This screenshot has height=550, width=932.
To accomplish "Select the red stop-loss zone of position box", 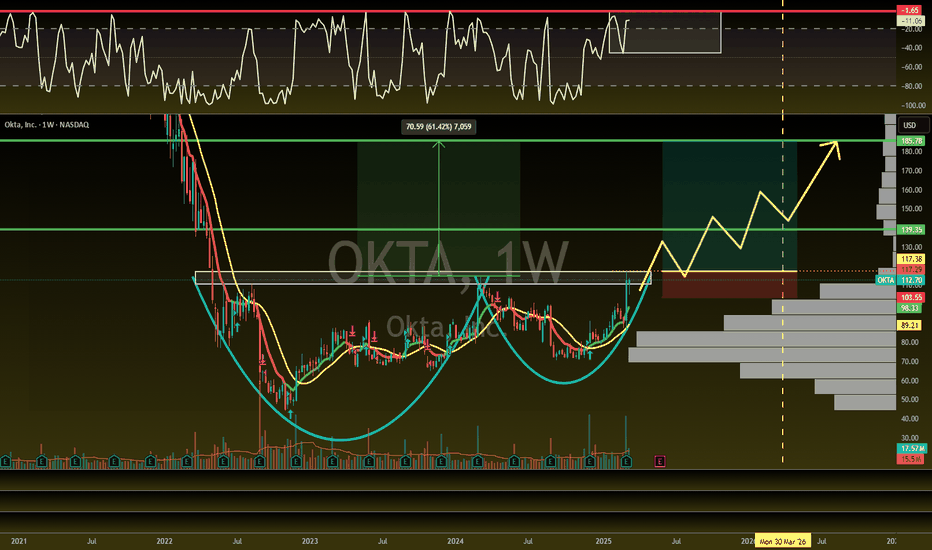I will (x=729, y=285).
